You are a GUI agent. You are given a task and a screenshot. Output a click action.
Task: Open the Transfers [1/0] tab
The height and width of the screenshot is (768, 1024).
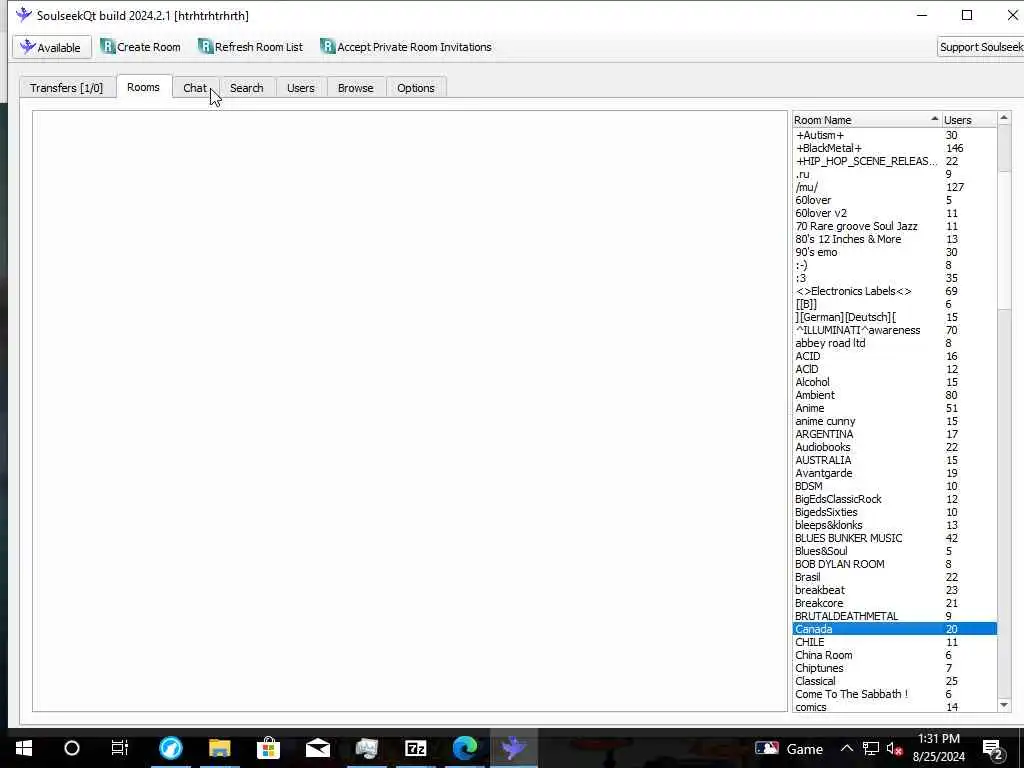point(67,88)
